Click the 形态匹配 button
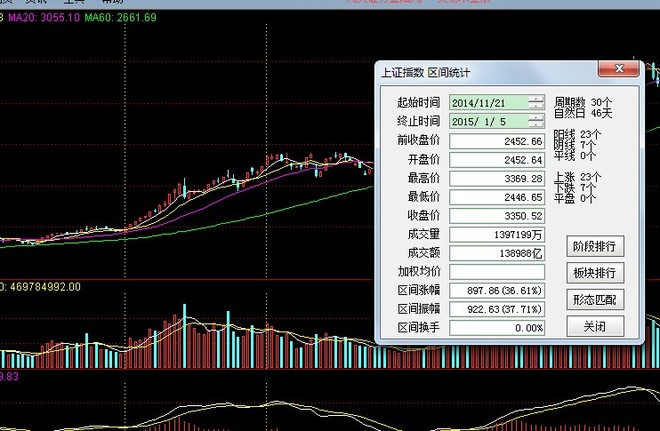This screenshot has height=431, width=660. [595, 300]
